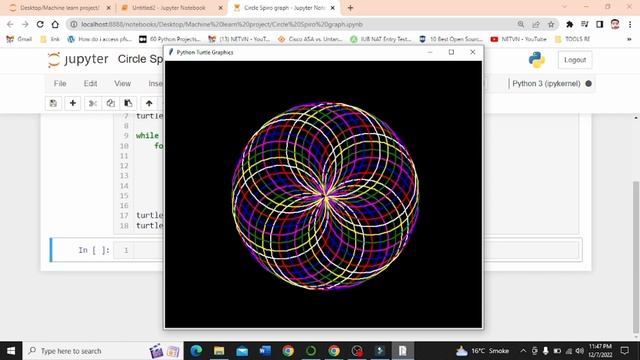The height and width of the screenshot is (360, 640).
Task: Reload the page in Chrome
Action: (40, 24)
